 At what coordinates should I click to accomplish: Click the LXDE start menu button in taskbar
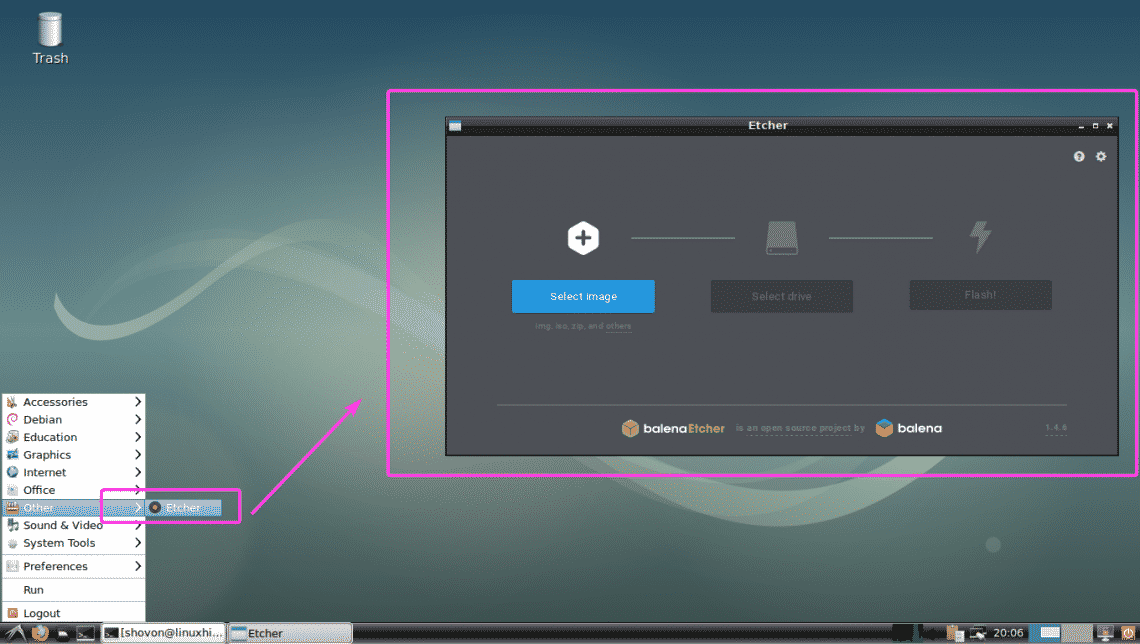click(15, 633)
